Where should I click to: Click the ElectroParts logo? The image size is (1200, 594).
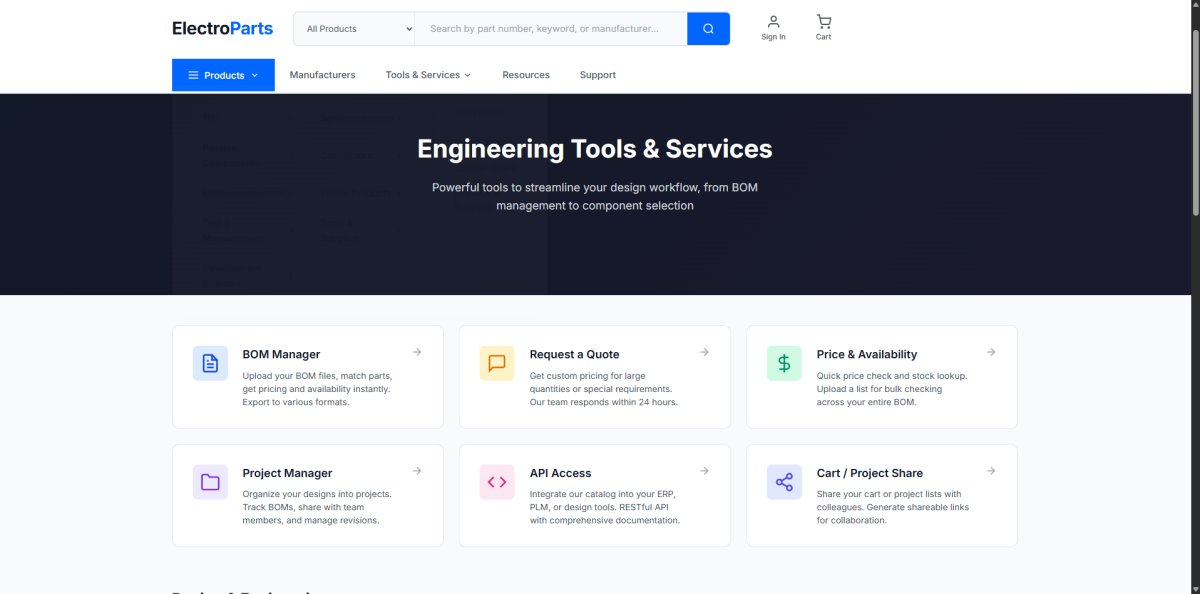point(222,28)
